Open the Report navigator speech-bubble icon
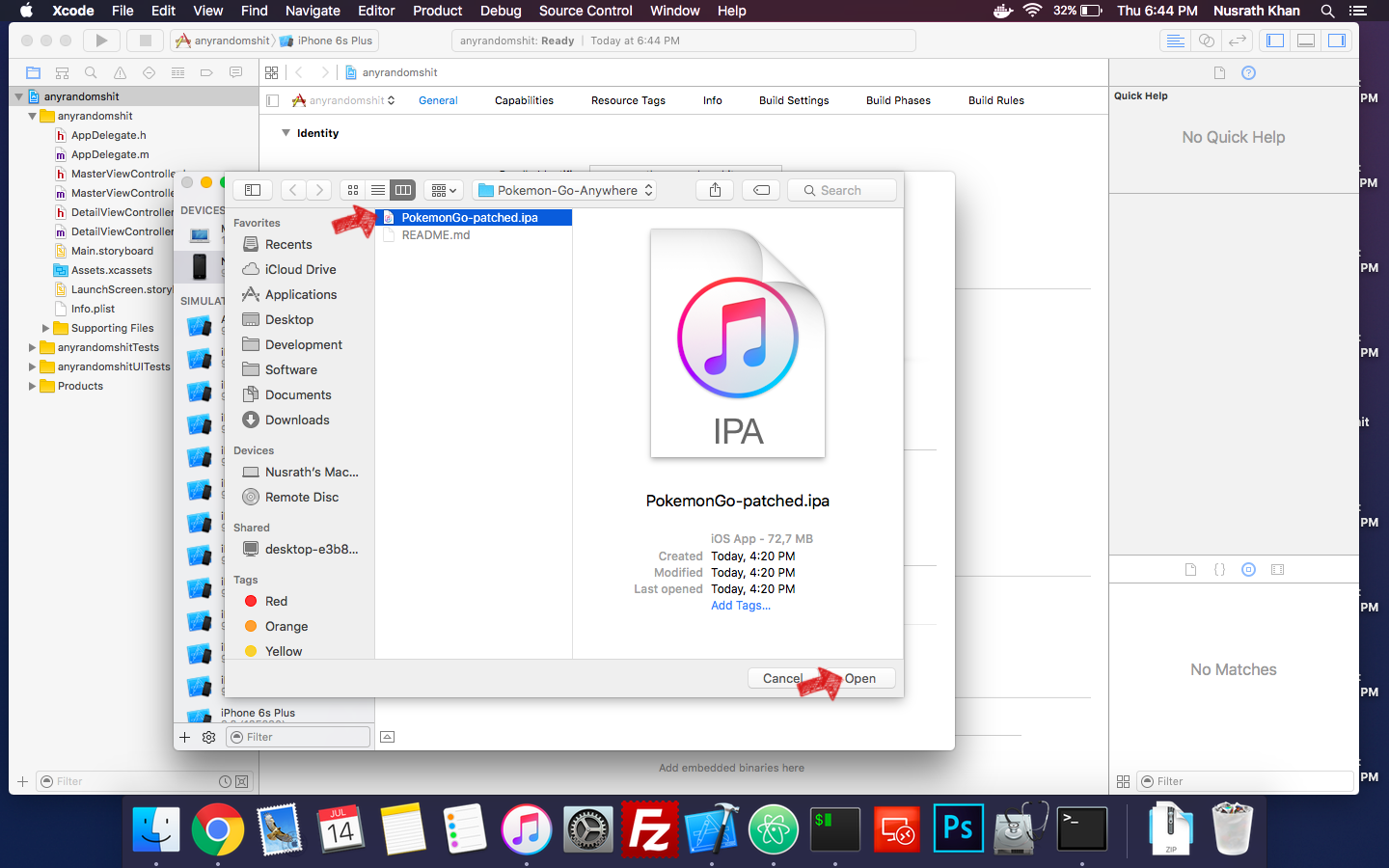This screenshot has width=1389, height=868. click(x=235, y=72)
